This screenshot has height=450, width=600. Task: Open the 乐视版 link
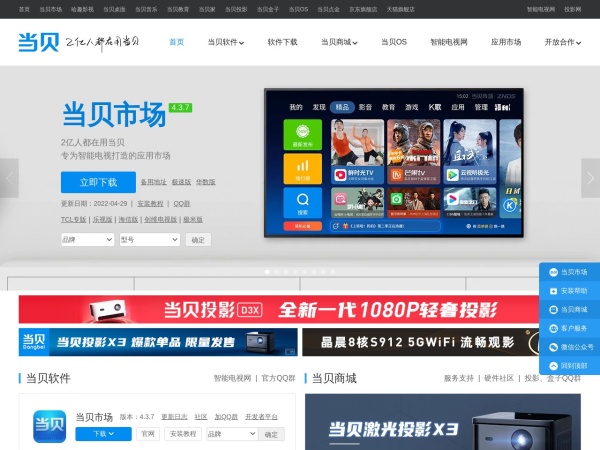[x=102, y=220]
